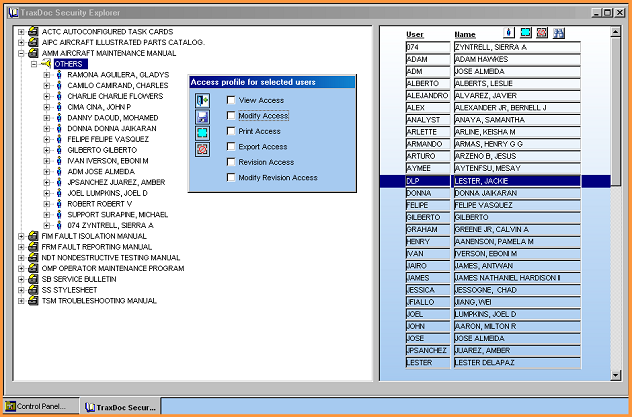Click the binoculars search icon above user list
This screenshot has height=419, width=634.
(x=558, y=33)
